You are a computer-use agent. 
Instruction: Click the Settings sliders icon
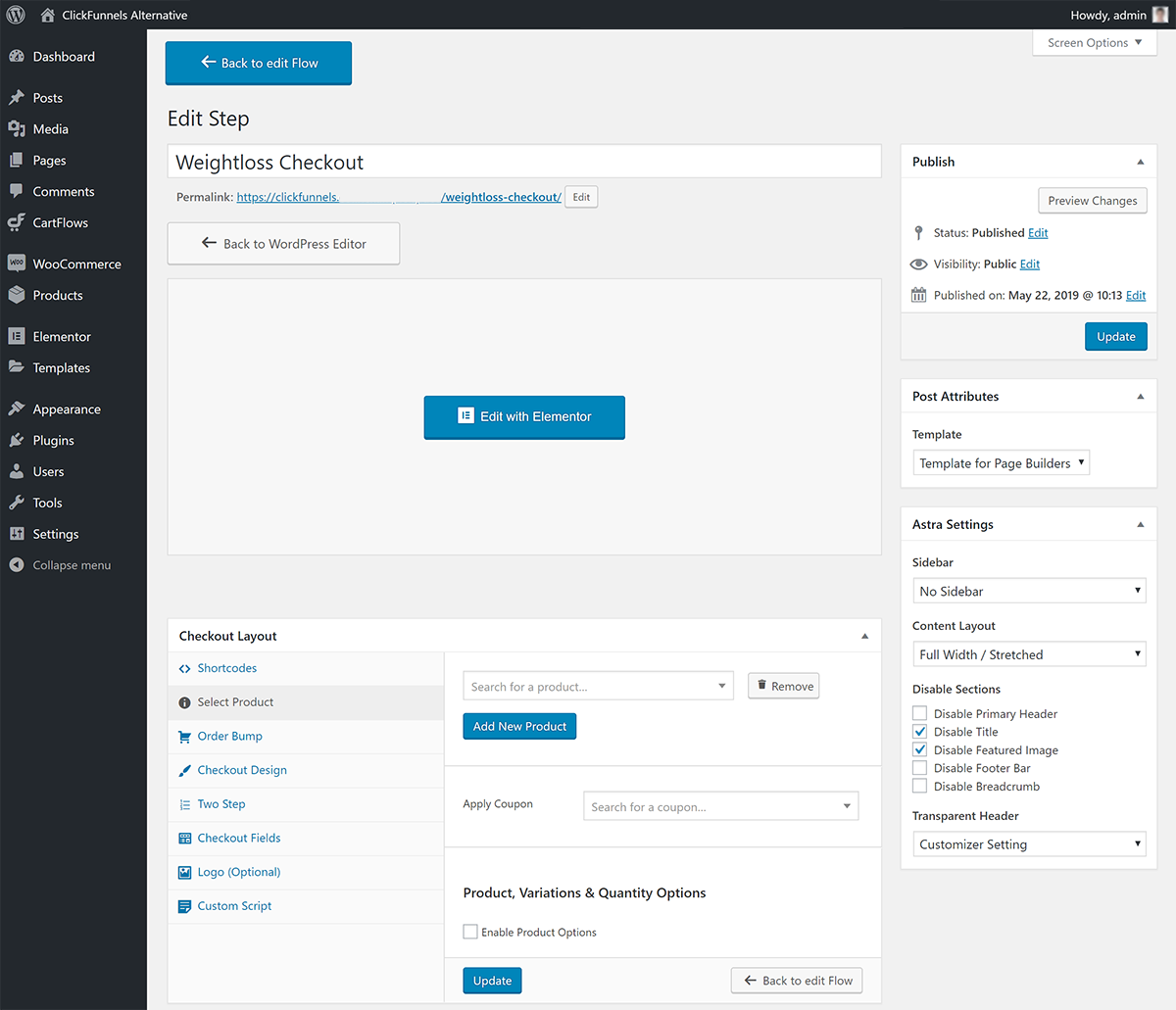(17, 535)
